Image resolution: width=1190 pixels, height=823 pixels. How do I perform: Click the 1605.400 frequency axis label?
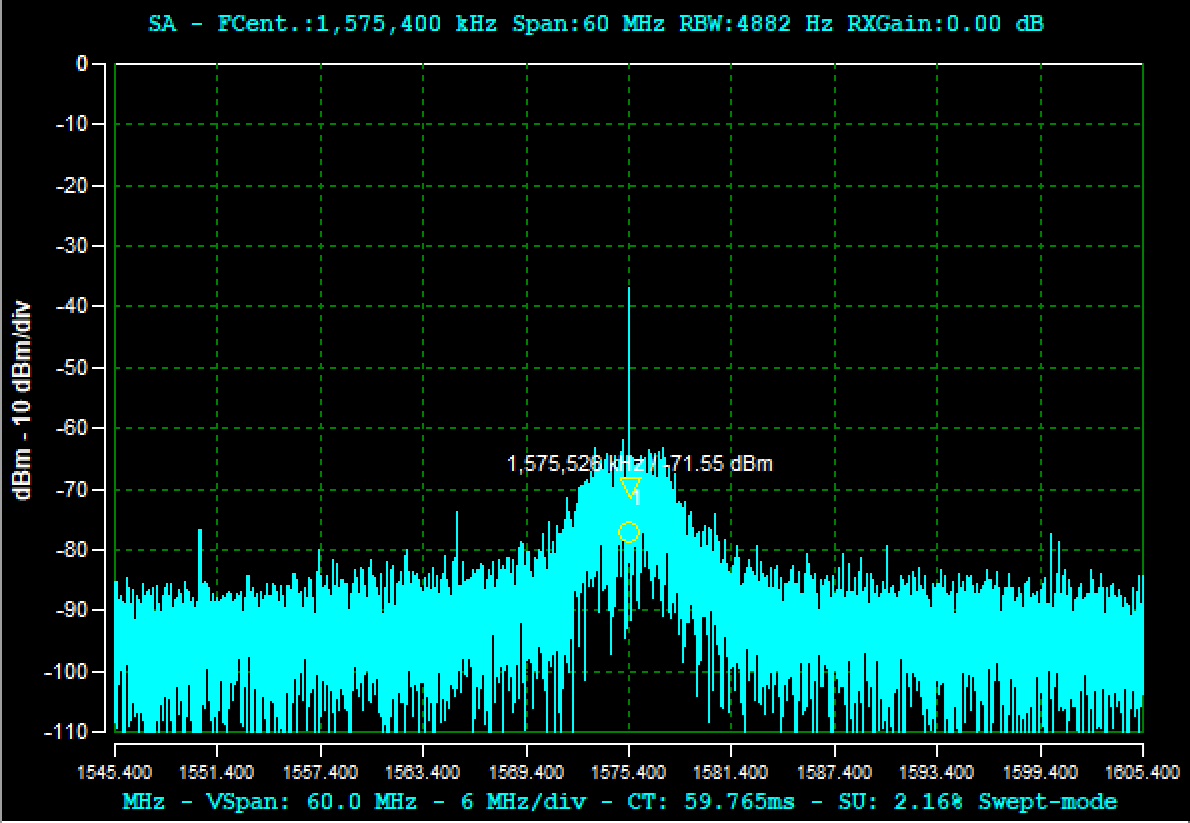(x=1142, y=773)
